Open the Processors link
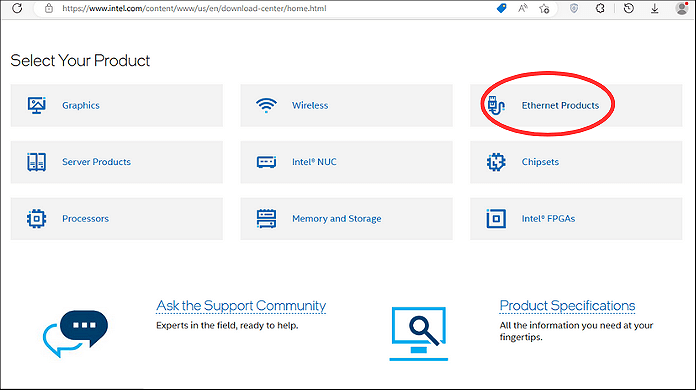The image size is (696, 390). coord(85,219)
